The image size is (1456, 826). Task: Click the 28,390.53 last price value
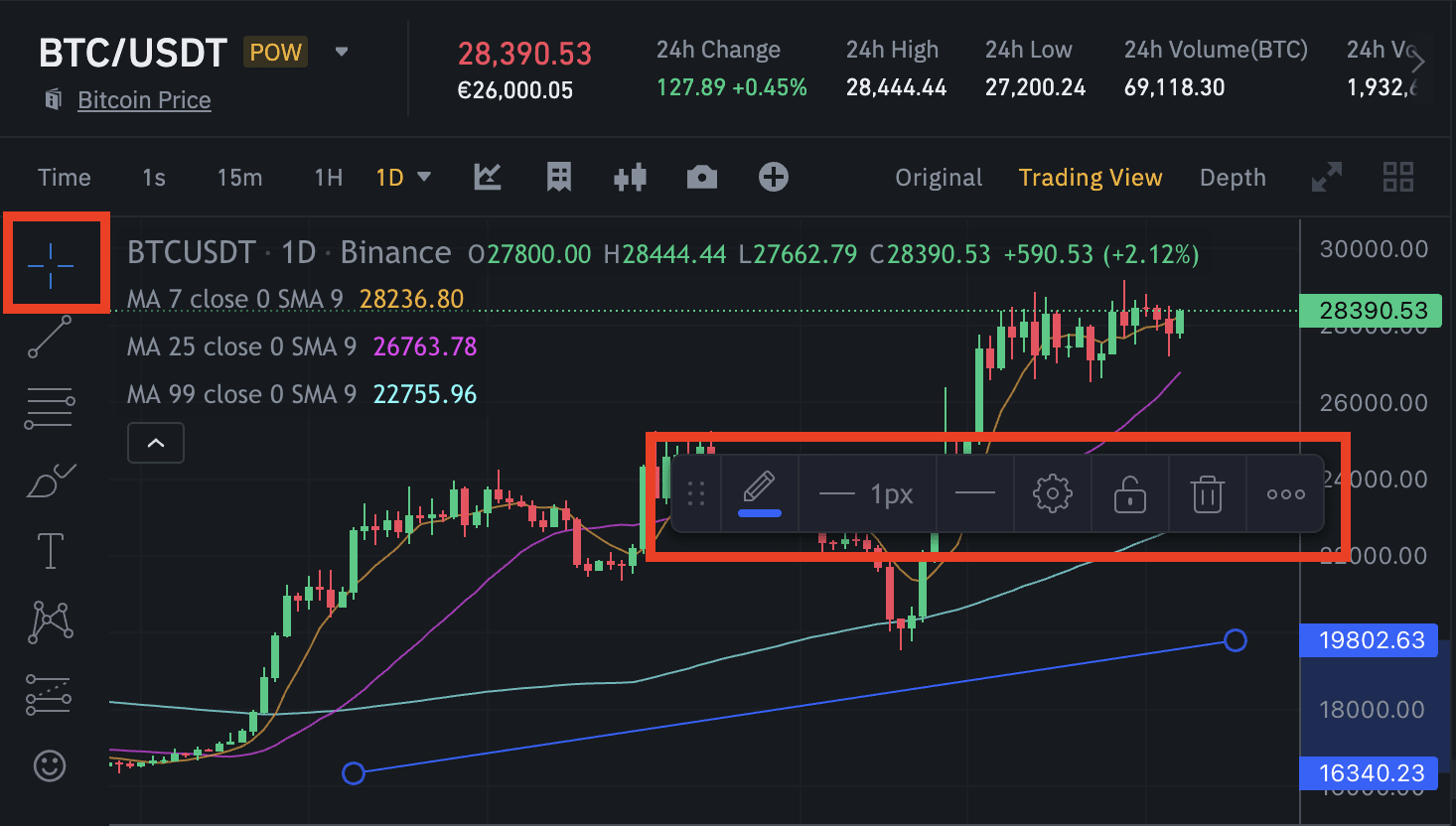coord(524,54)
